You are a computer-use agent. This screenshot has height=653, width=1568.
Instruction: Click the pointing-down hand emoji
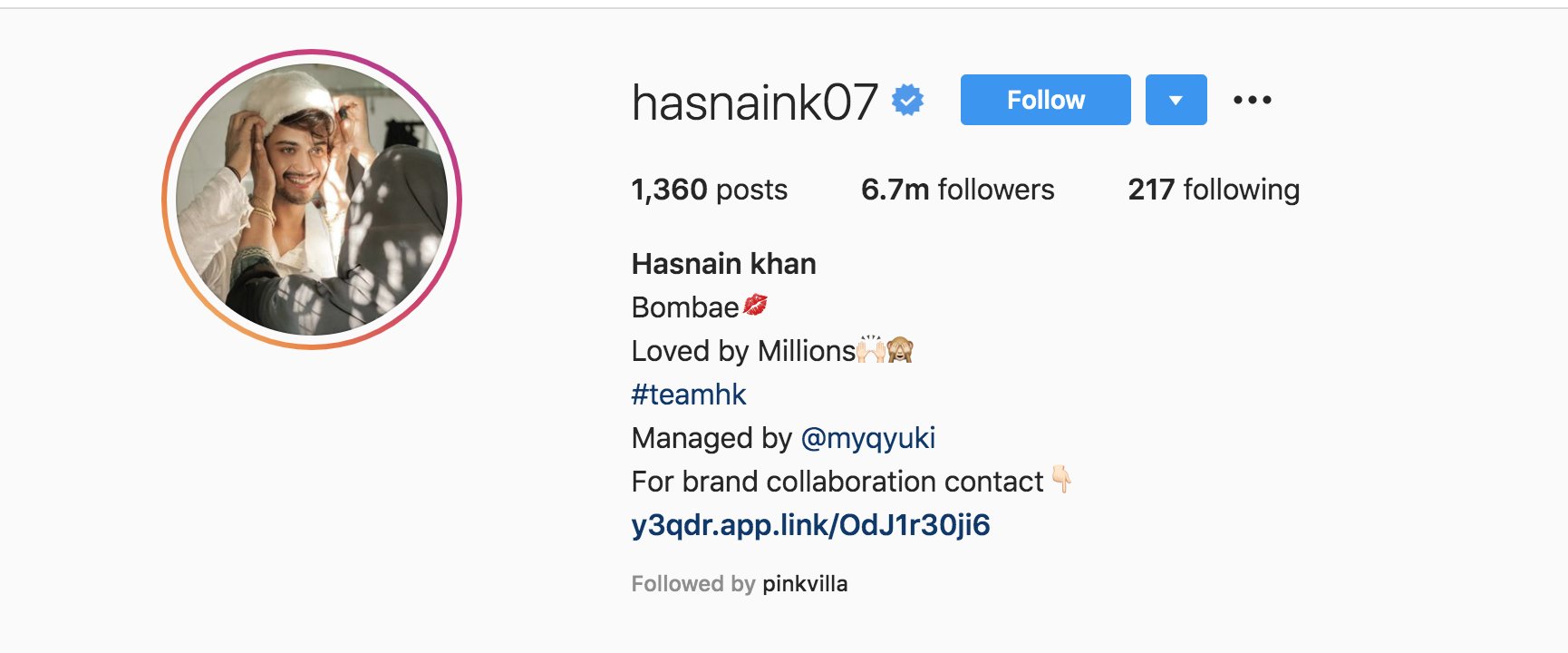pos(1061,479)
